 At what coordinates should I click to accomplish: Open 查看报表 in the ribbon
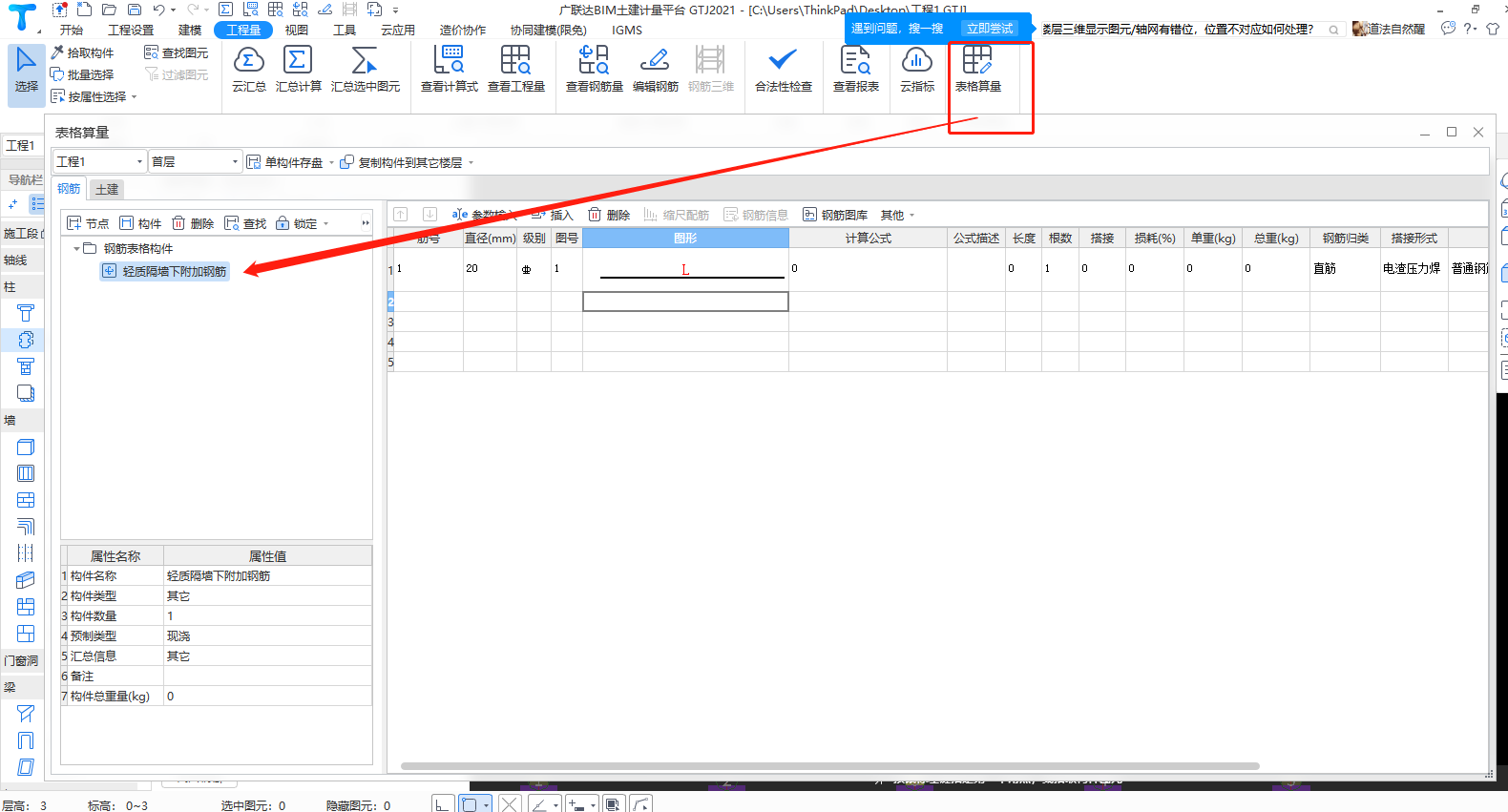(x=856, y=70)
